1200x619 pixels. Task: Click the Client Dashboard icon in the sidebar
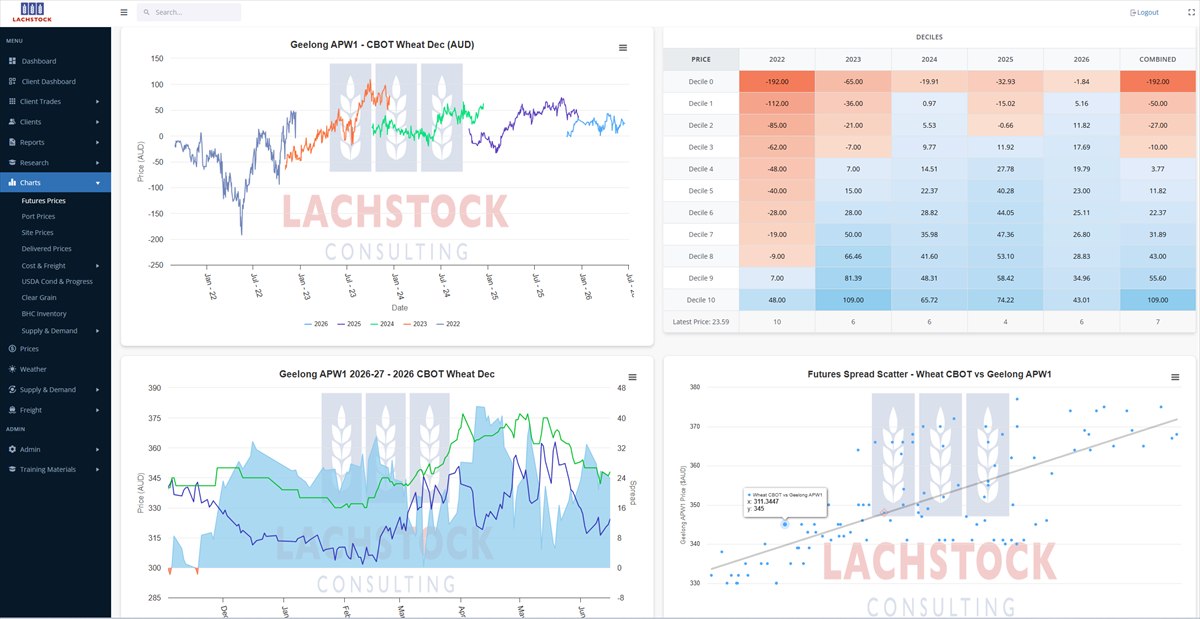[x=12, y=81]
